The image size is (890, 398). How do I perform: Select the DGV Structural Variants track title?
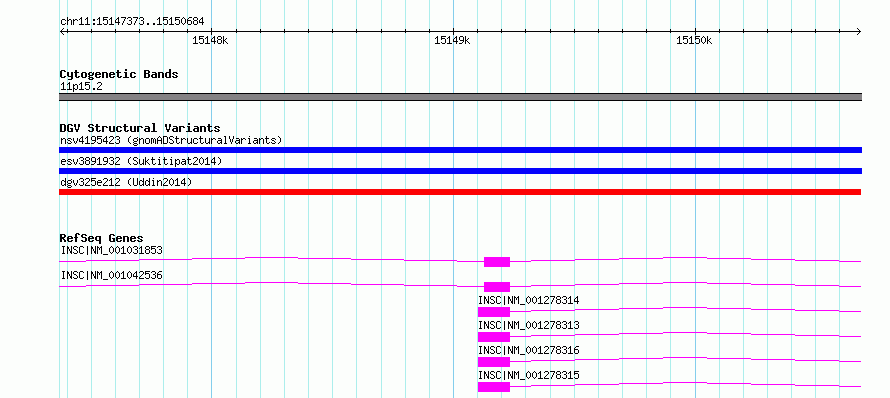[x=140, y=128]
